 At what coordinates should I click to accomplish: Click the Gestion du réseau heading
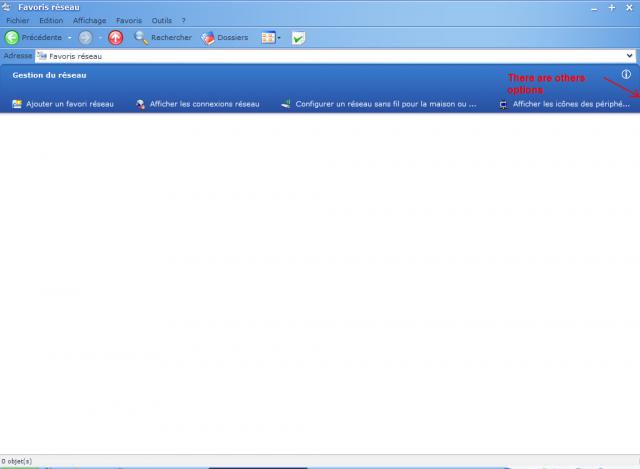(49, 75)
